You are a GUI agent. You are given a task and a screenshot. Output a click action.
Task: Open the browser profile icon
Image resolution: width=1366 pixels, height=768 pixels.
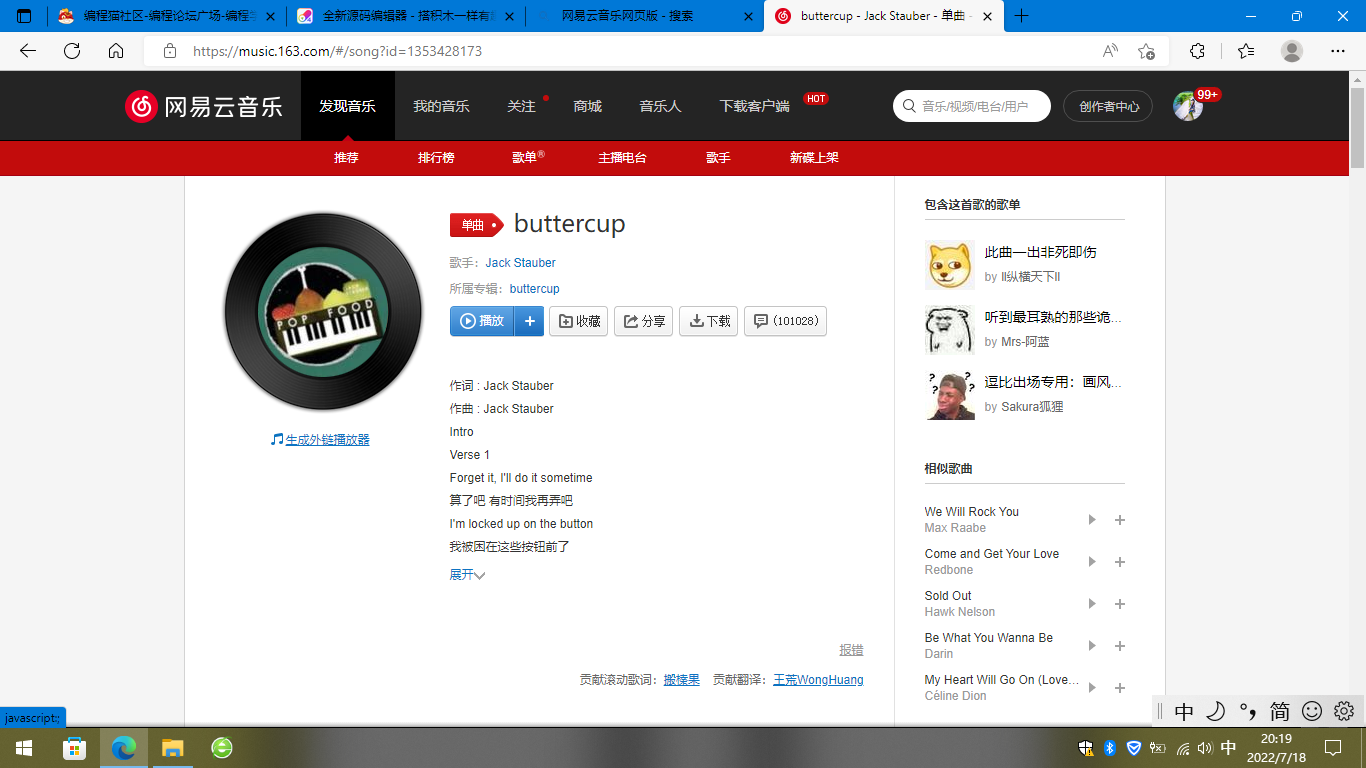pyautogui.click(x=1292, y=51)
